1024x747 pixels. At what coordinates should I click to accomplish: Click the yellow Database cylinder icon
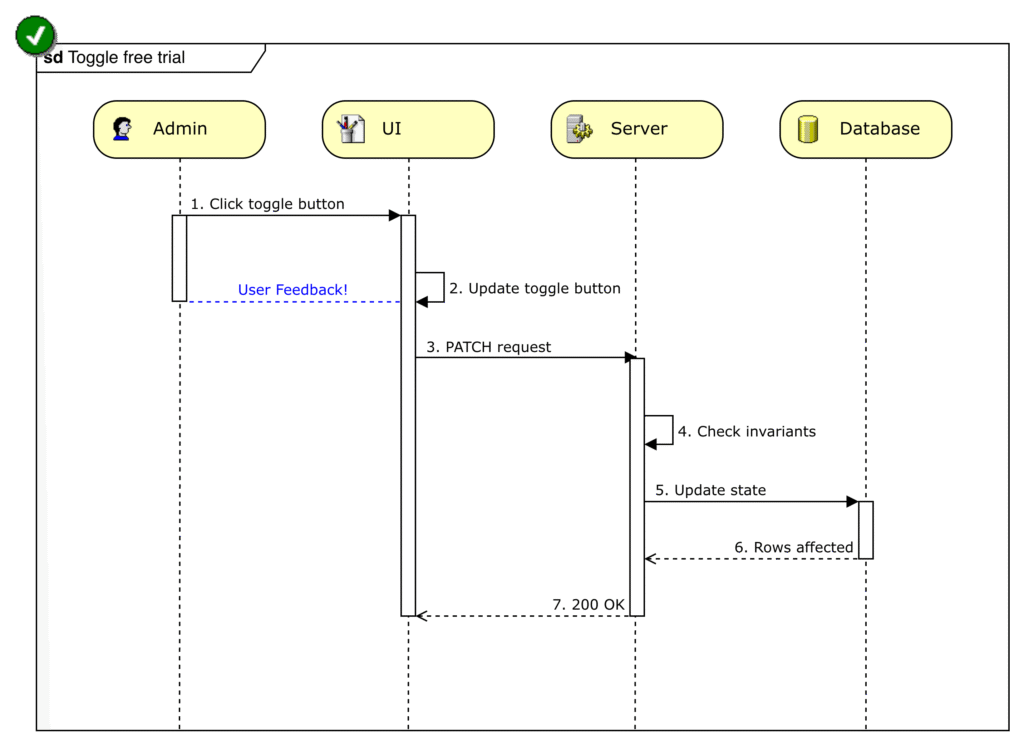(x=808, y=129)
